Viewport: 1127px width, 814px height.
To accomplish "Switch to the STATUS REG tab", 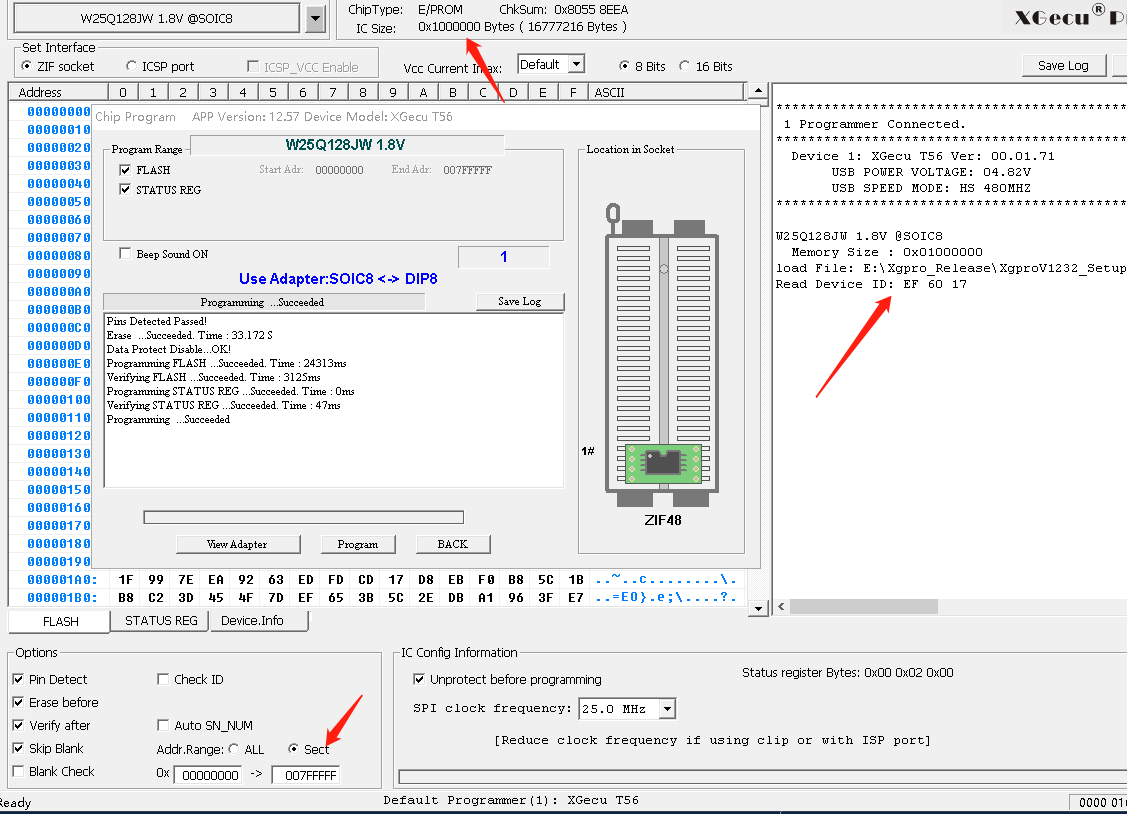I will pos(161,621).
